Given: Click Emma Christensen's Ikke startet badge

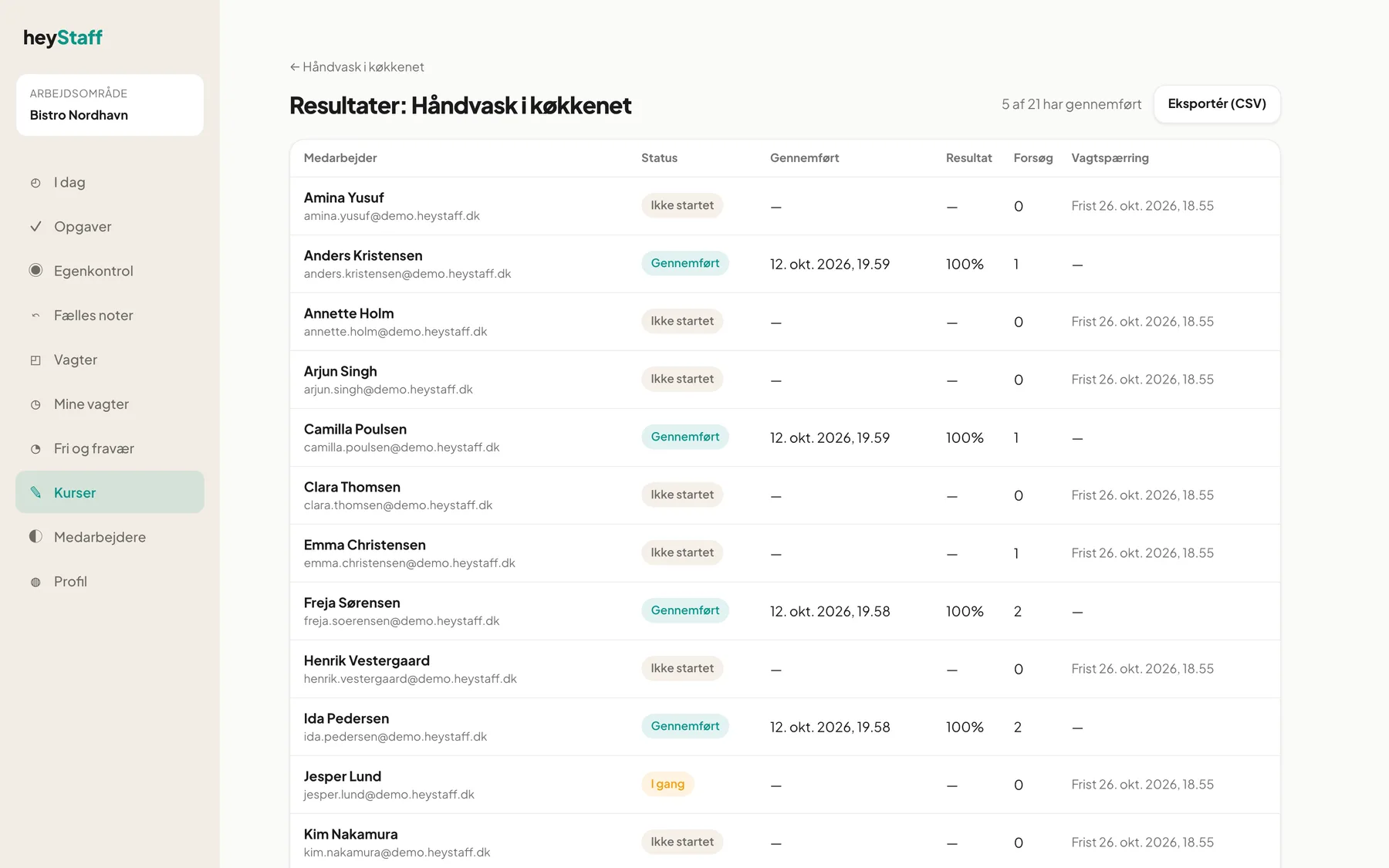Looking at the screenshot, I should click(x=682, y=552).
